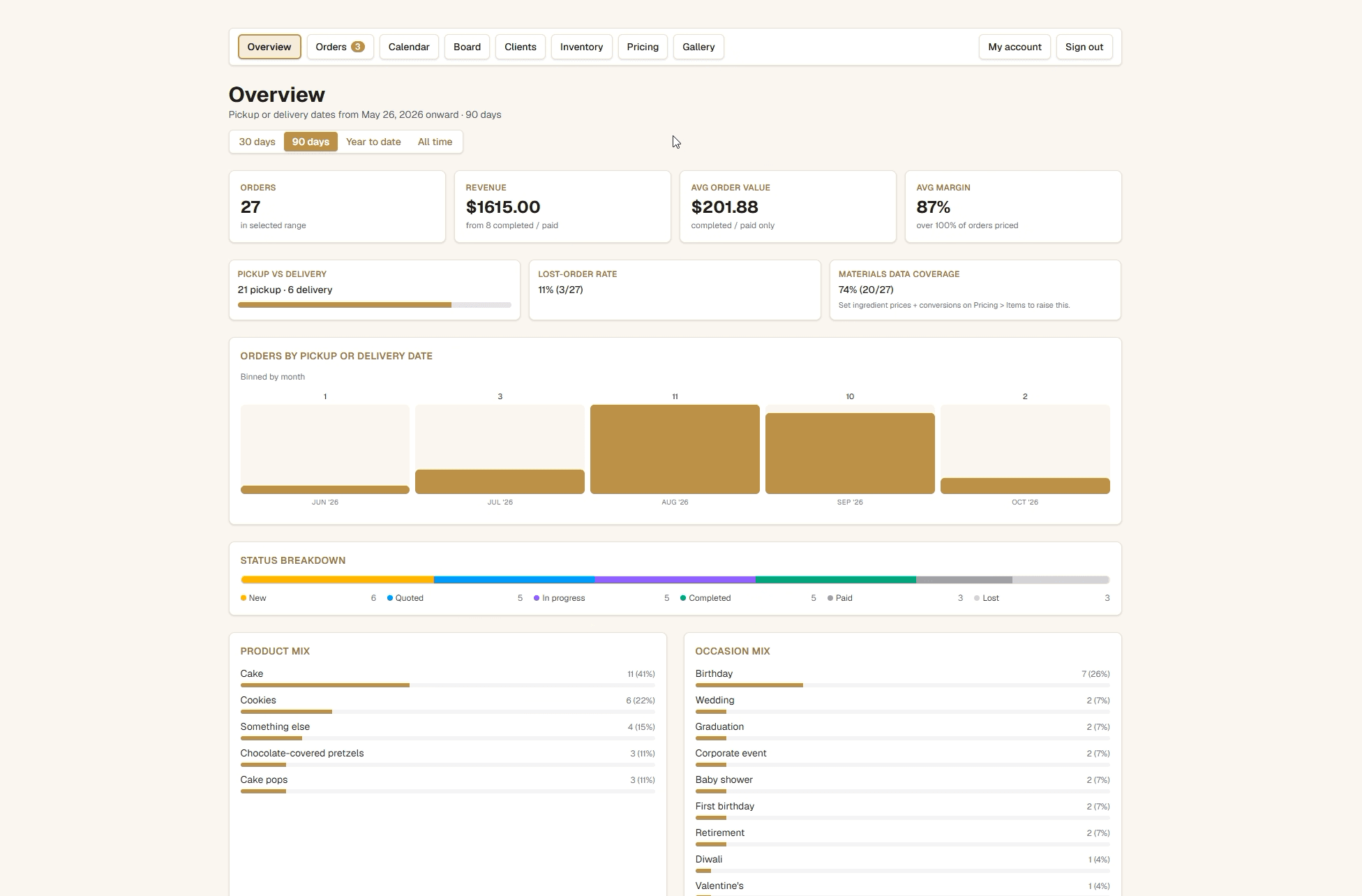
Task: Click the Revenue $1615.00 stat card
Action: click(562, 207)
